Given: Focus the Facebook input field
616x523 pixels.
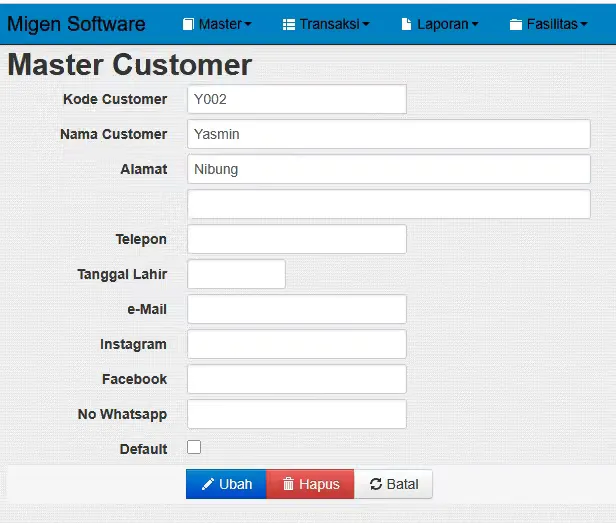Looking at the screenshot, I should (297, 379).
